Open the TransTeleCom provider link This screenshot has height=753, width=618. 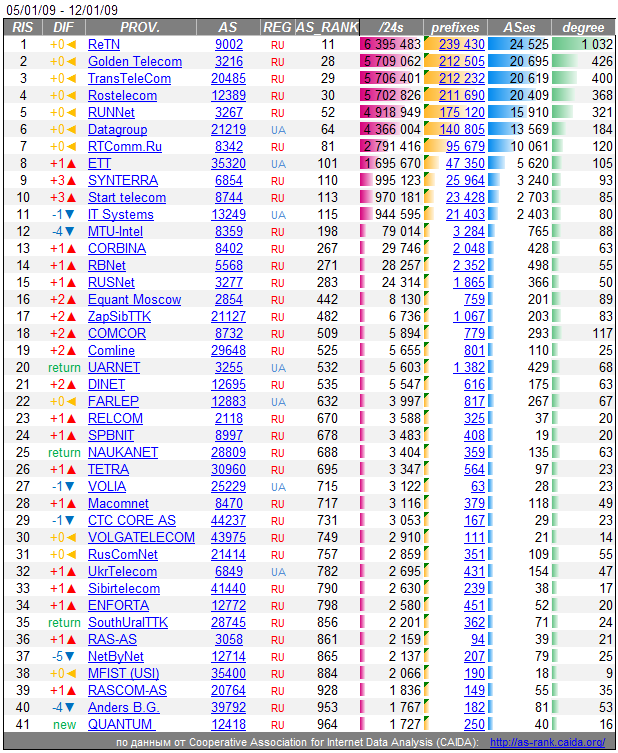pos(129,79)
